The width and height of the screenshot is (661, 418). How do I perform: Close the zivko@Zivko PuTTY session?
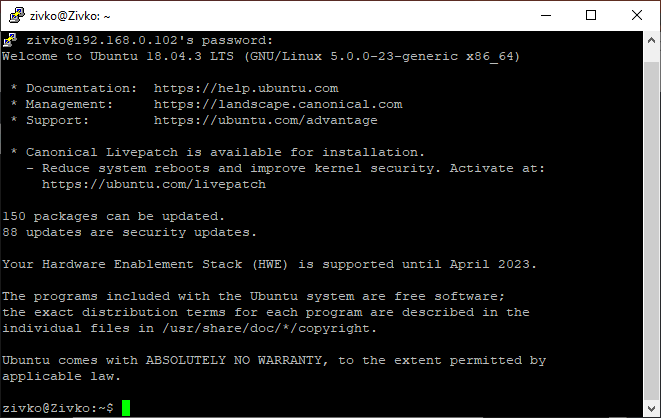click(x=637, y=15)
